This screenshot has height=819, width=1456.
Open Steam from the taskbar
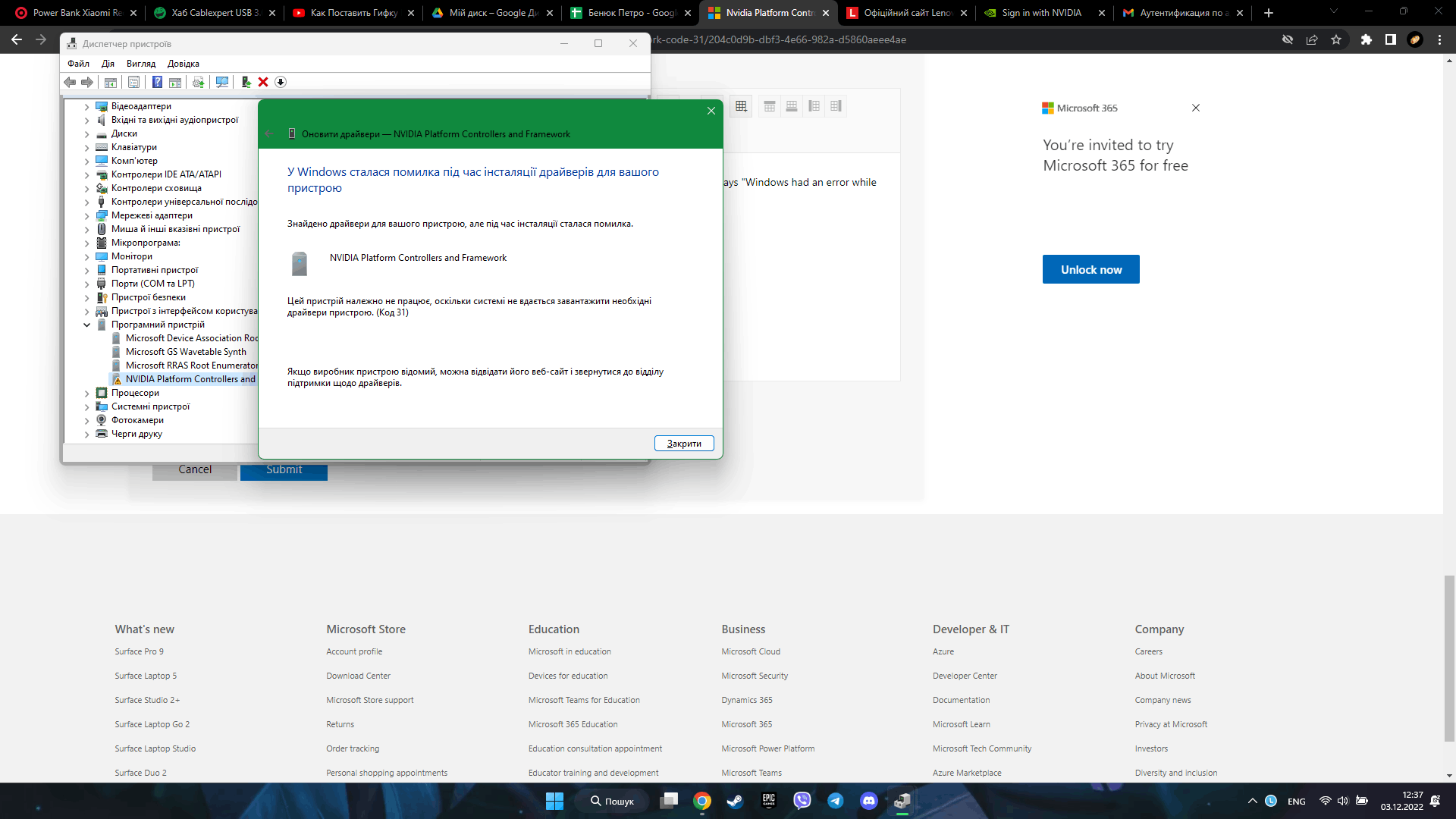pos(735,801)
